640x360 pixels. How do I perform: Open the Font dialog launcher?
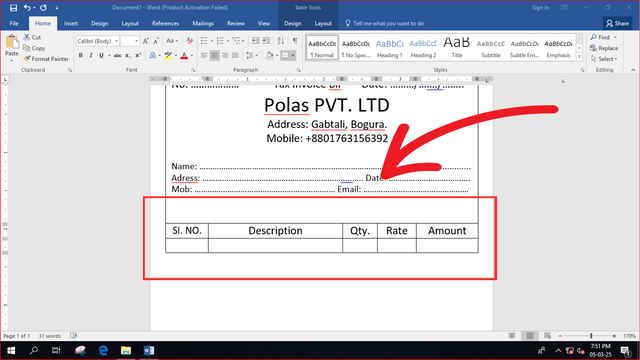click(x=193, y=70)
